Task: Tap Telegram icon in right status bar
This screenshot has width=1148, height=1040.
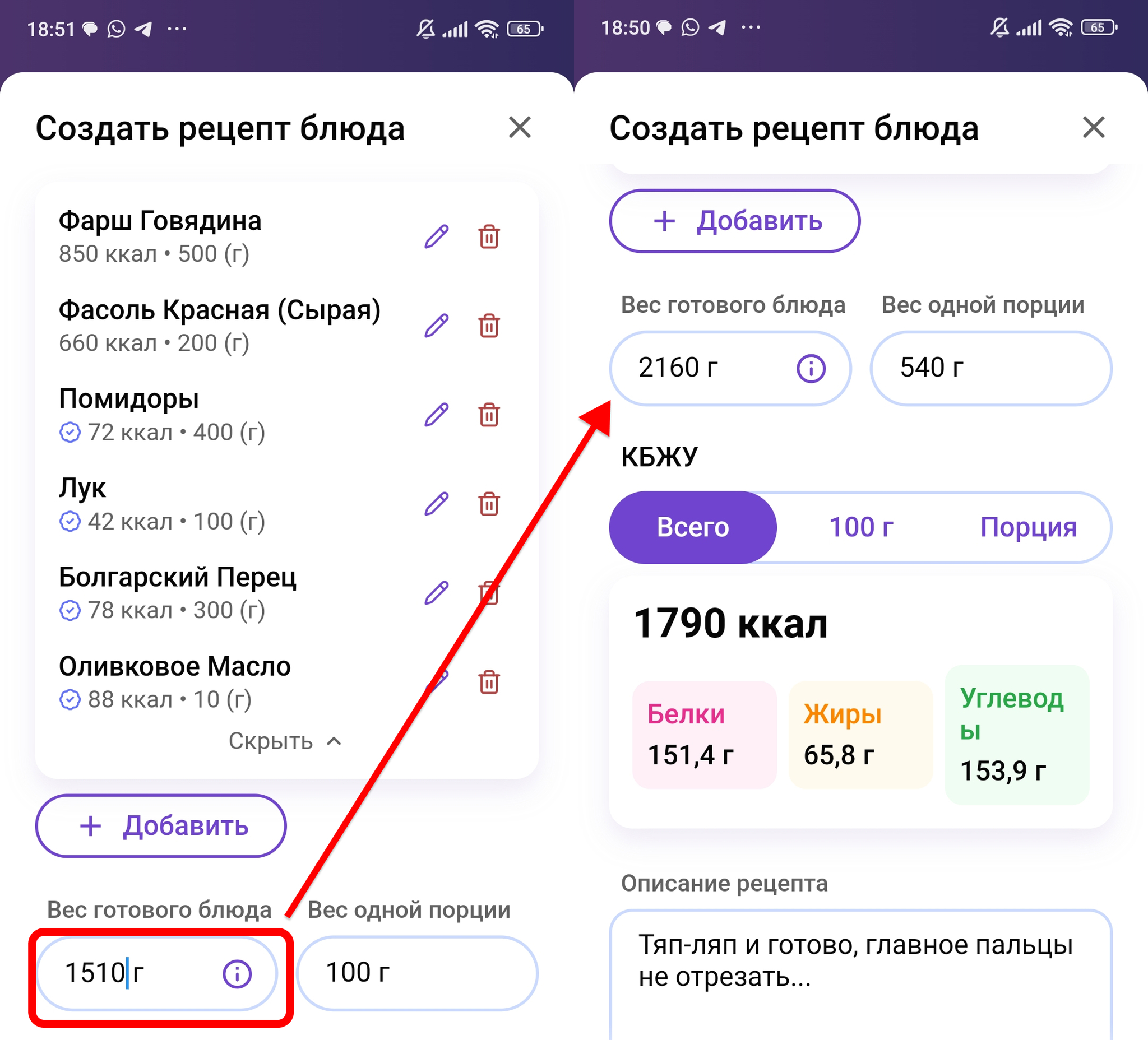Action: [x=717, y=27]
